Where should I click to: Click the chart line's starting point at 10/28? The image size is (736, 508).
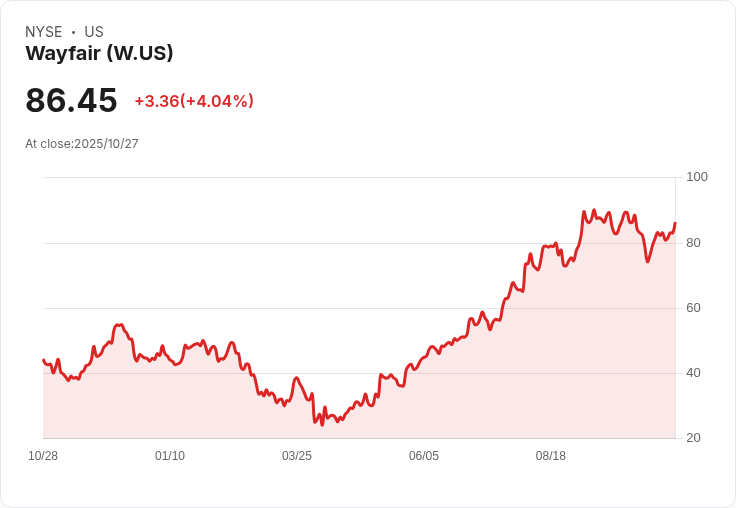click(x=43, y=360)
